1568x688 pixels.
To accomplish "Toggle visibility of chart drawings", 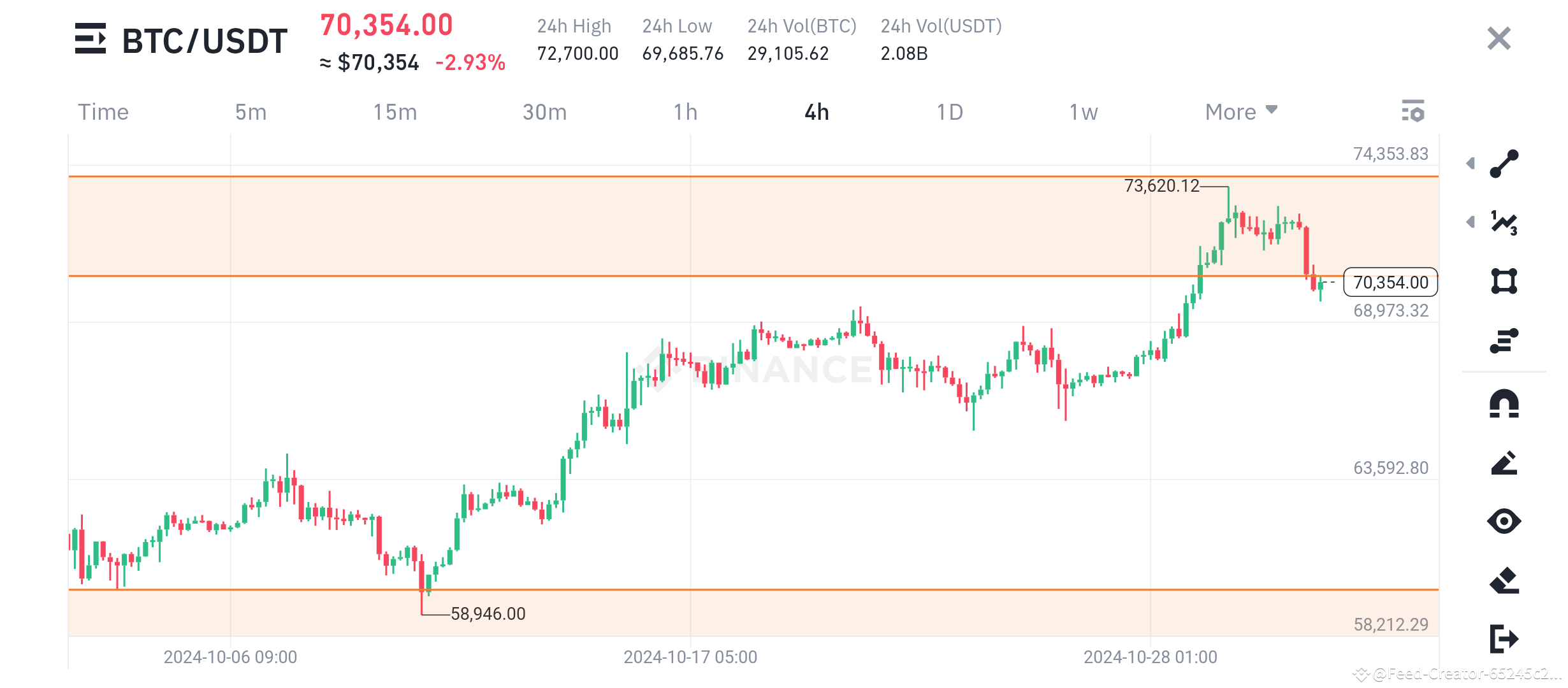I will pos(1504,521).
